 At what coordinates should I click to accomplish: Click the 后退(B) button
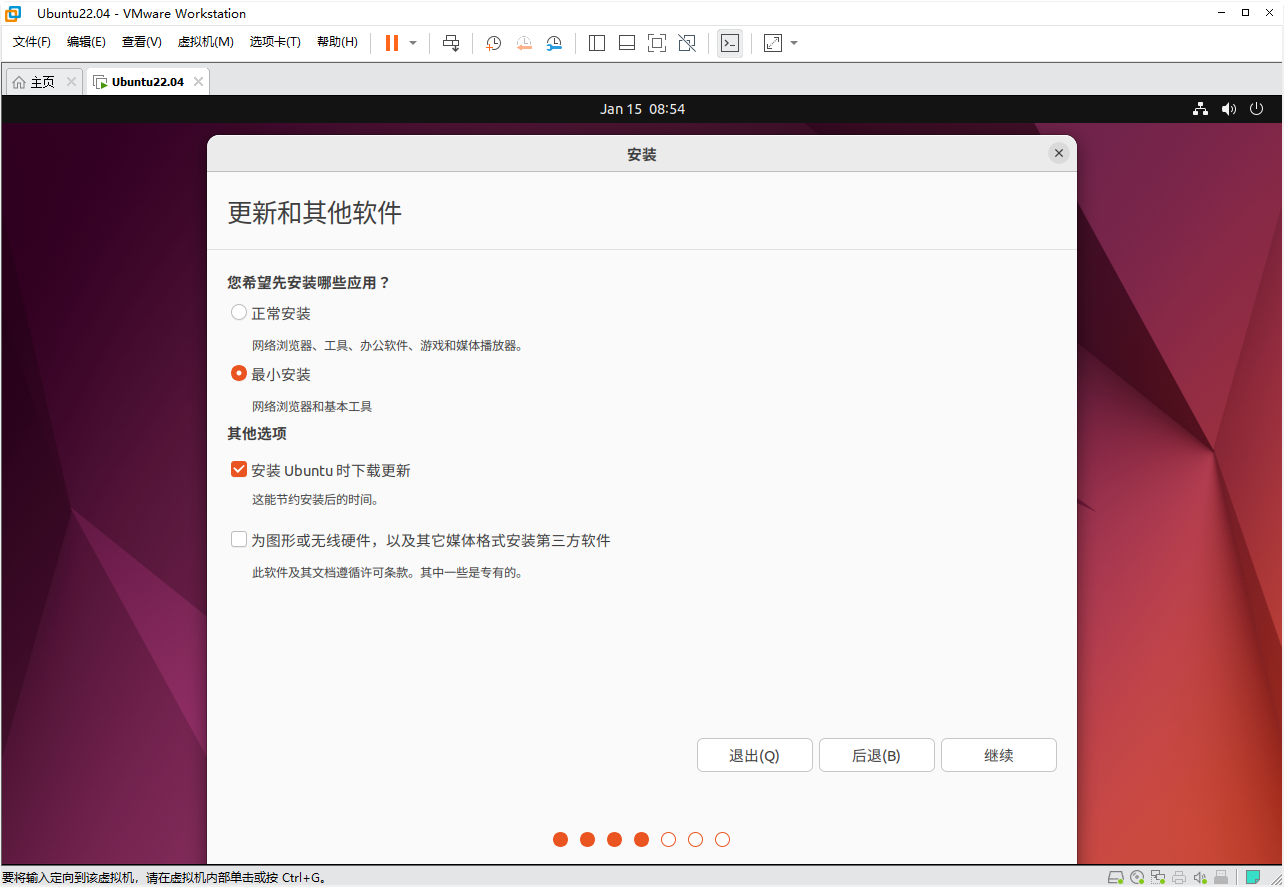click(x=876, y=755)
